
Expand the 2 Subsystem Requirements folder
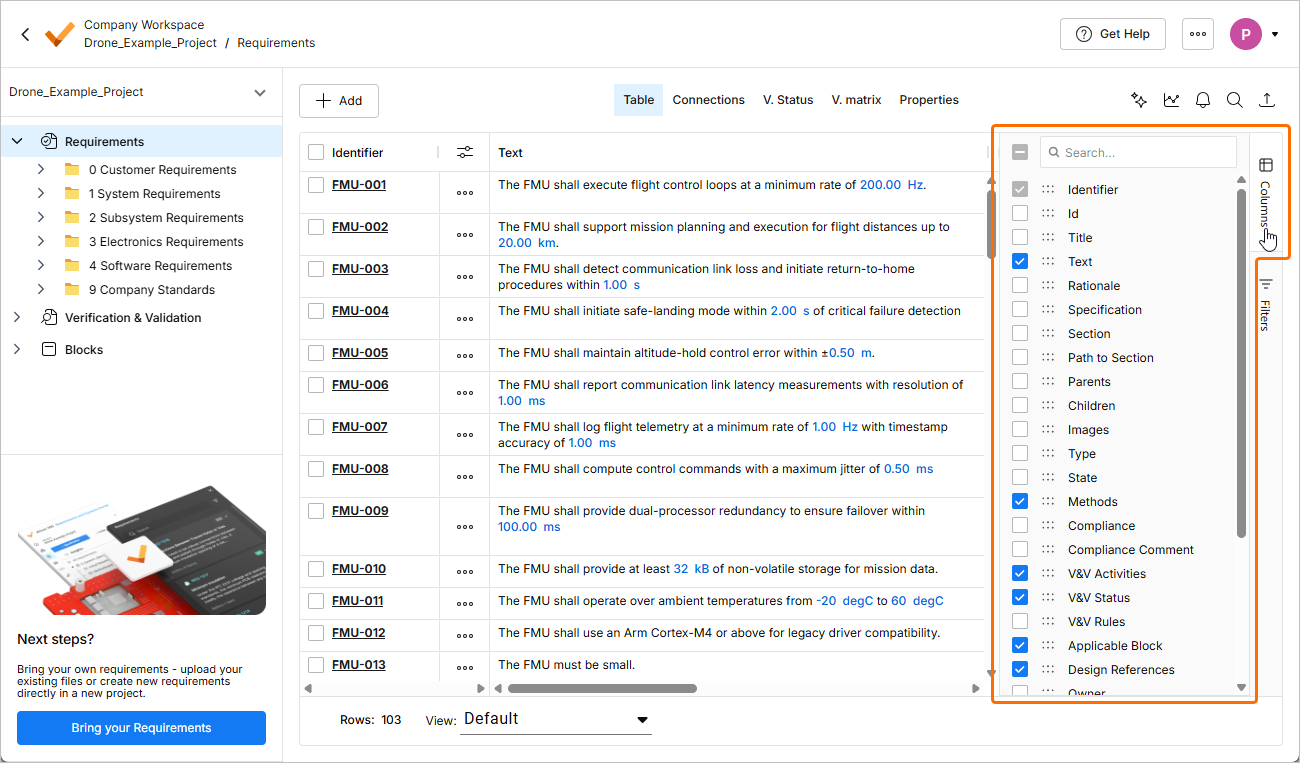pos(41,218)
